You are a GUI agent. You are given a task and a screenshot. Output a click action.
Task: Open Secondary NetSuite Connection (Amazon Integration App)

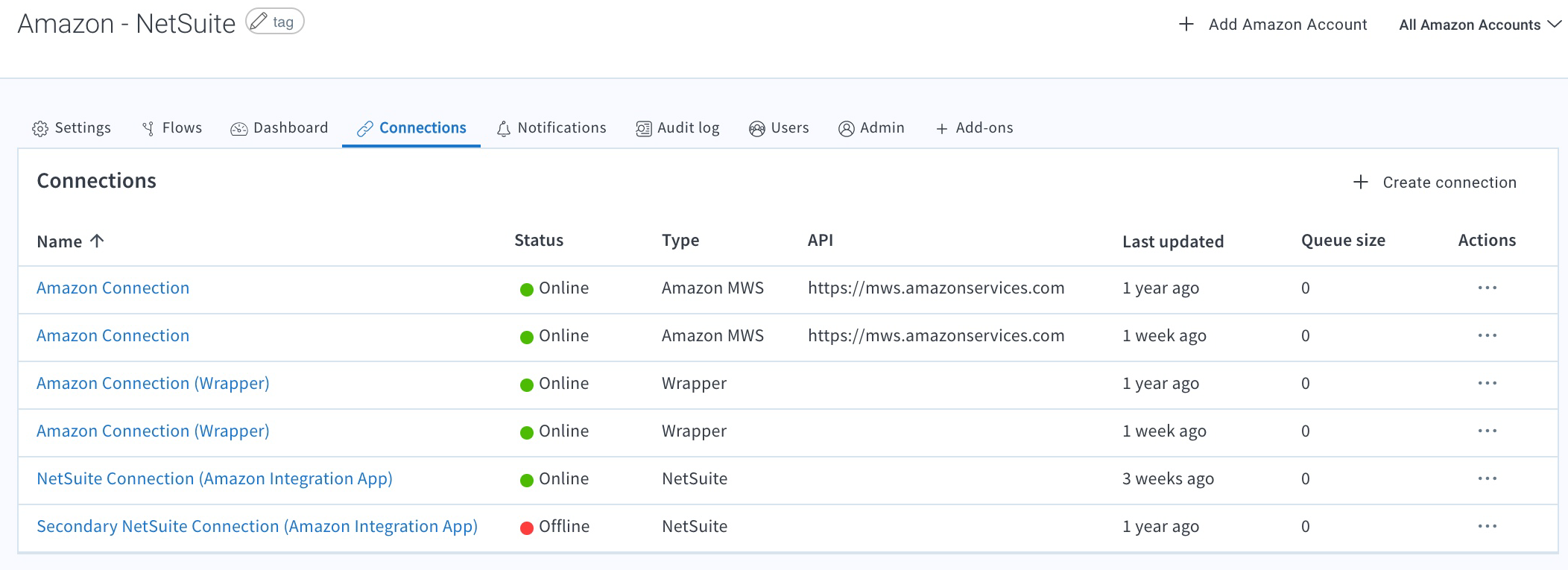tap(257, 527)
